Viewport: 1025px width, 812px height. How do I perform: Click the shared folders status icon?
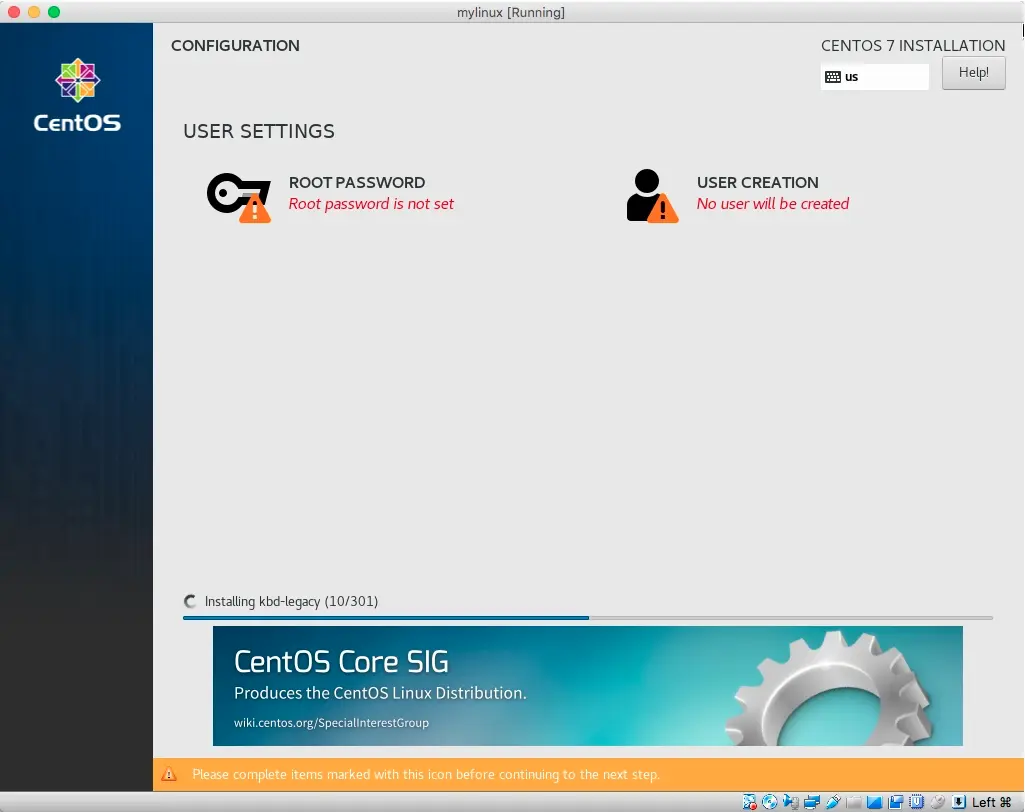click(854, 802)
